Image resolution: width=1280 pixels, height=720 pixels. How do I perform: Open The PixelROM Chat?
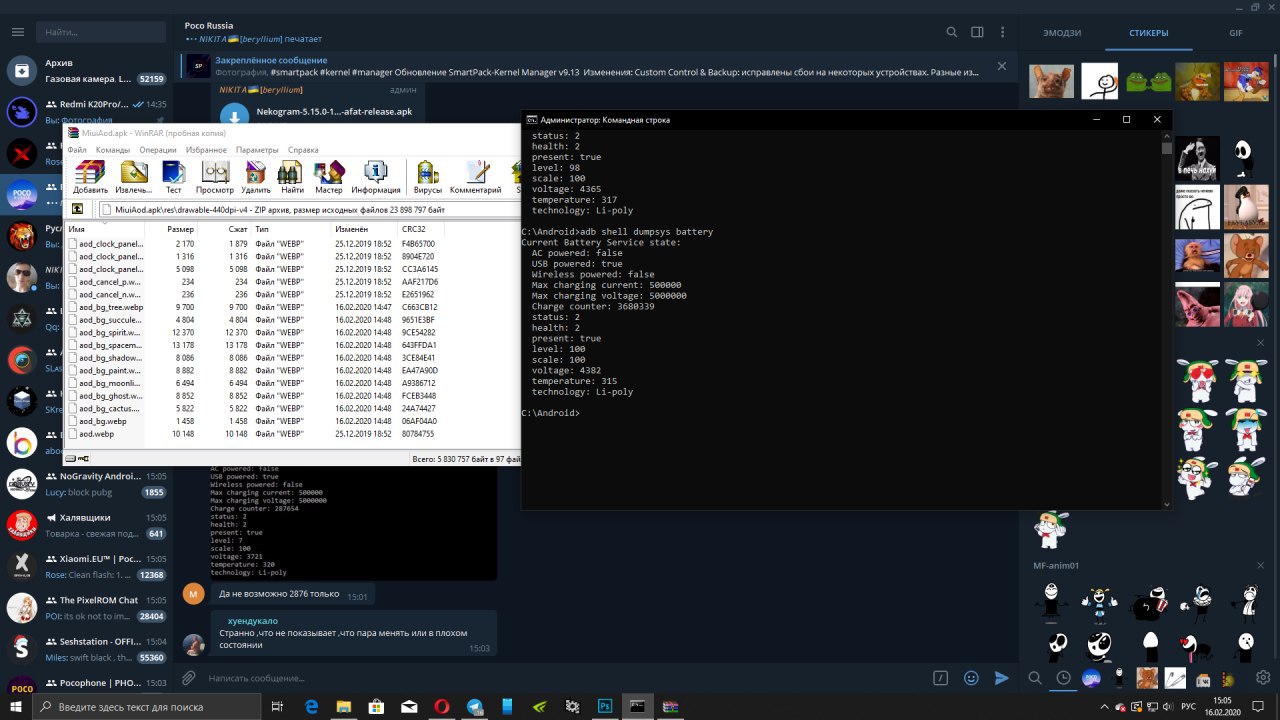coord(86,608)
